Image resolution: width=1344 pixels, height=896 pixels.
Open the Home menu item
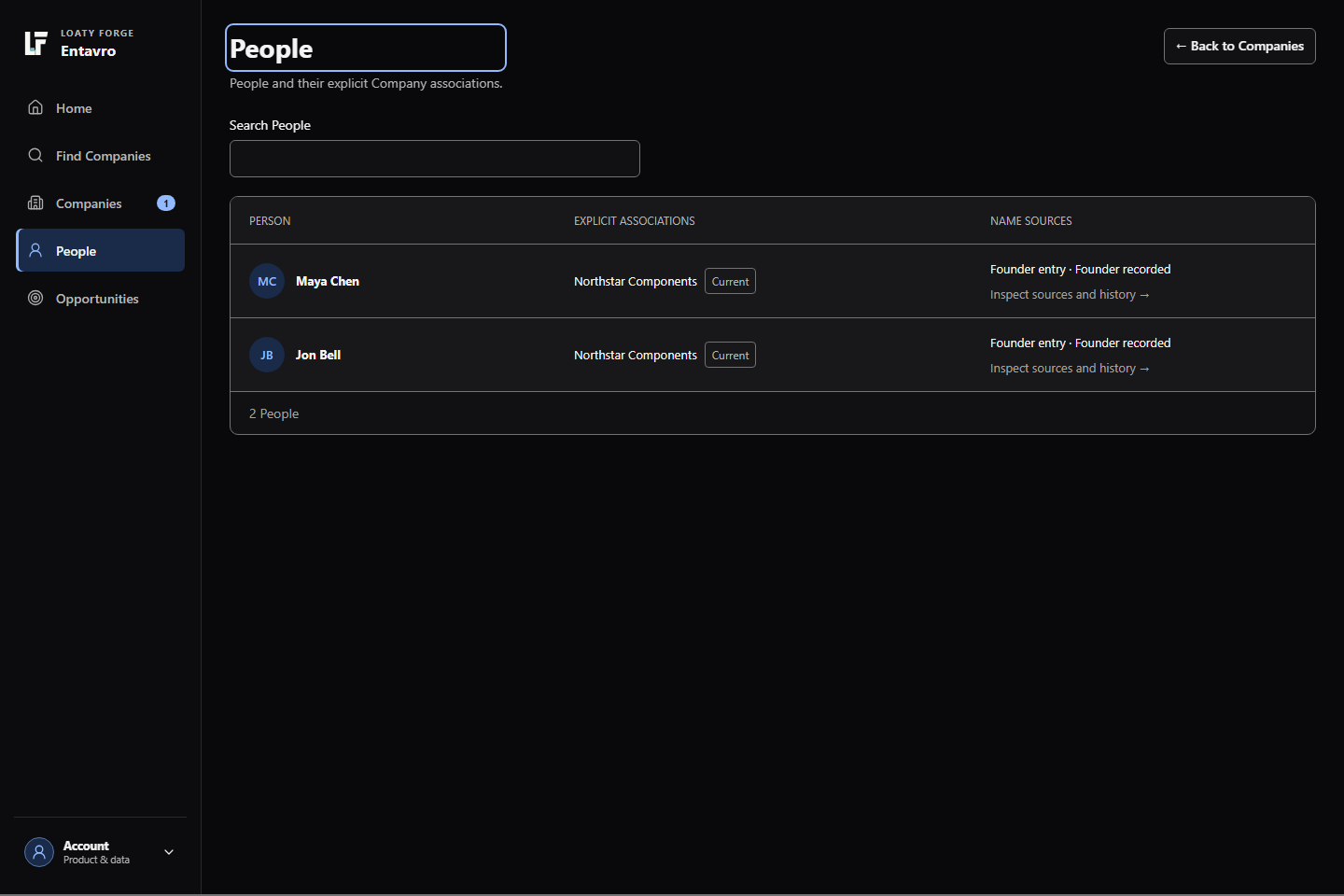[101, 108]
